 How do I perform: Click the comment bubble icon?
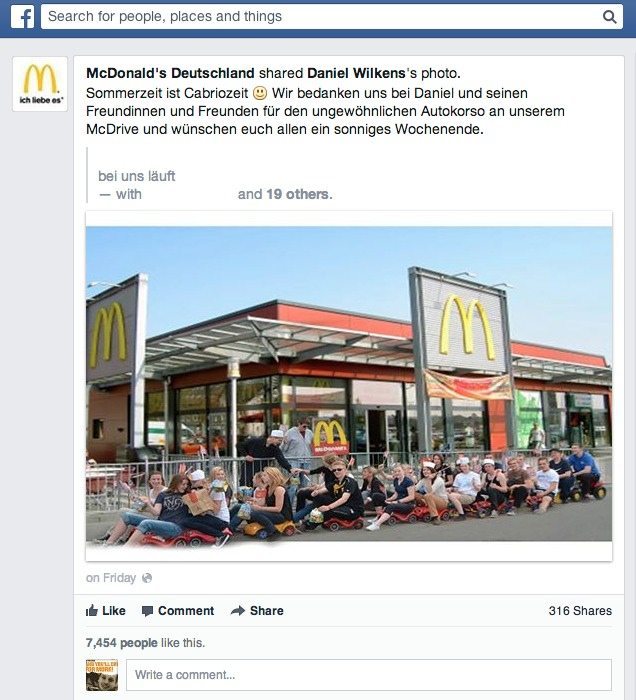point(147,611)
